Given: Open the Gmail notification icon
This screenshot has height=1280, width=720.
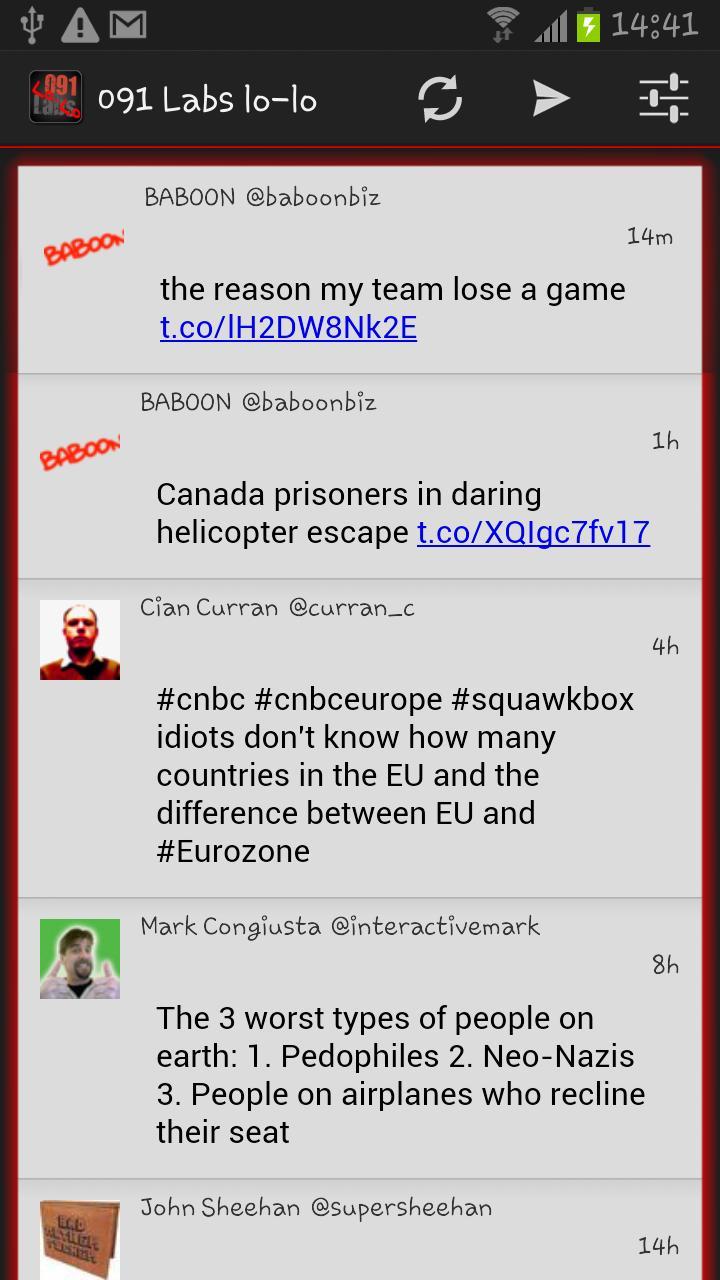Looking at the screenshot, I should point(128,25).
